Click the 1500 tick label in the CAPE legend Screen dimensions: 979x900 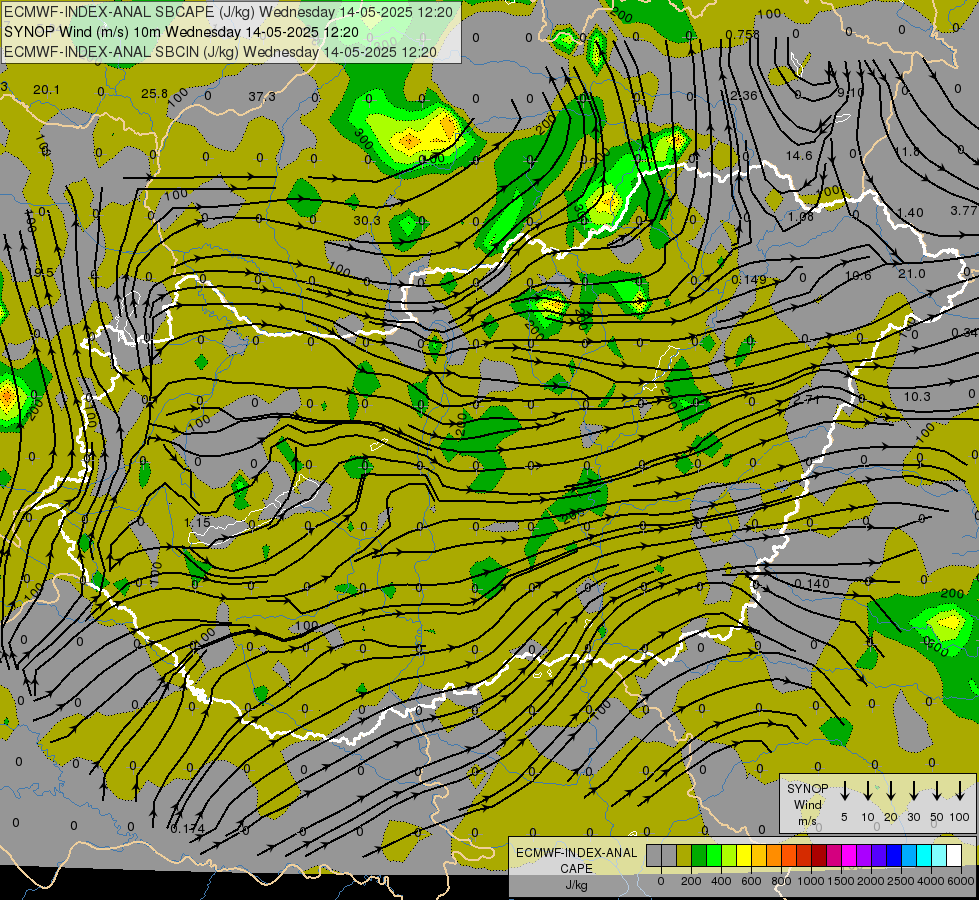pyautogui.click(x=841, y=881)
